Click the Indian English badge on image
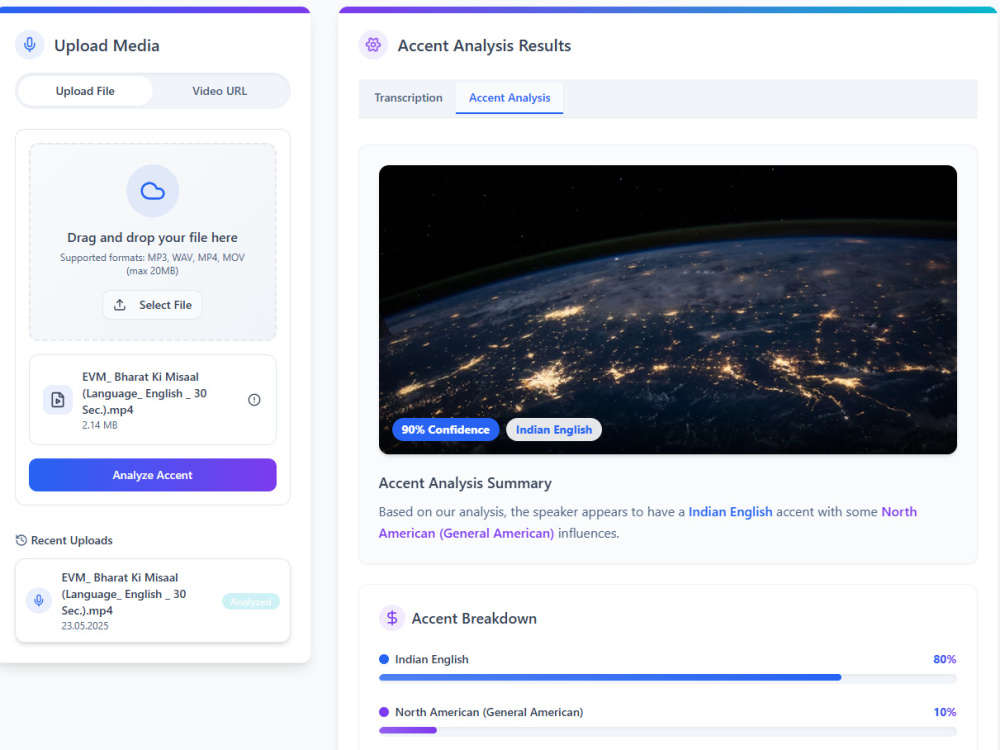 point(554,430)
